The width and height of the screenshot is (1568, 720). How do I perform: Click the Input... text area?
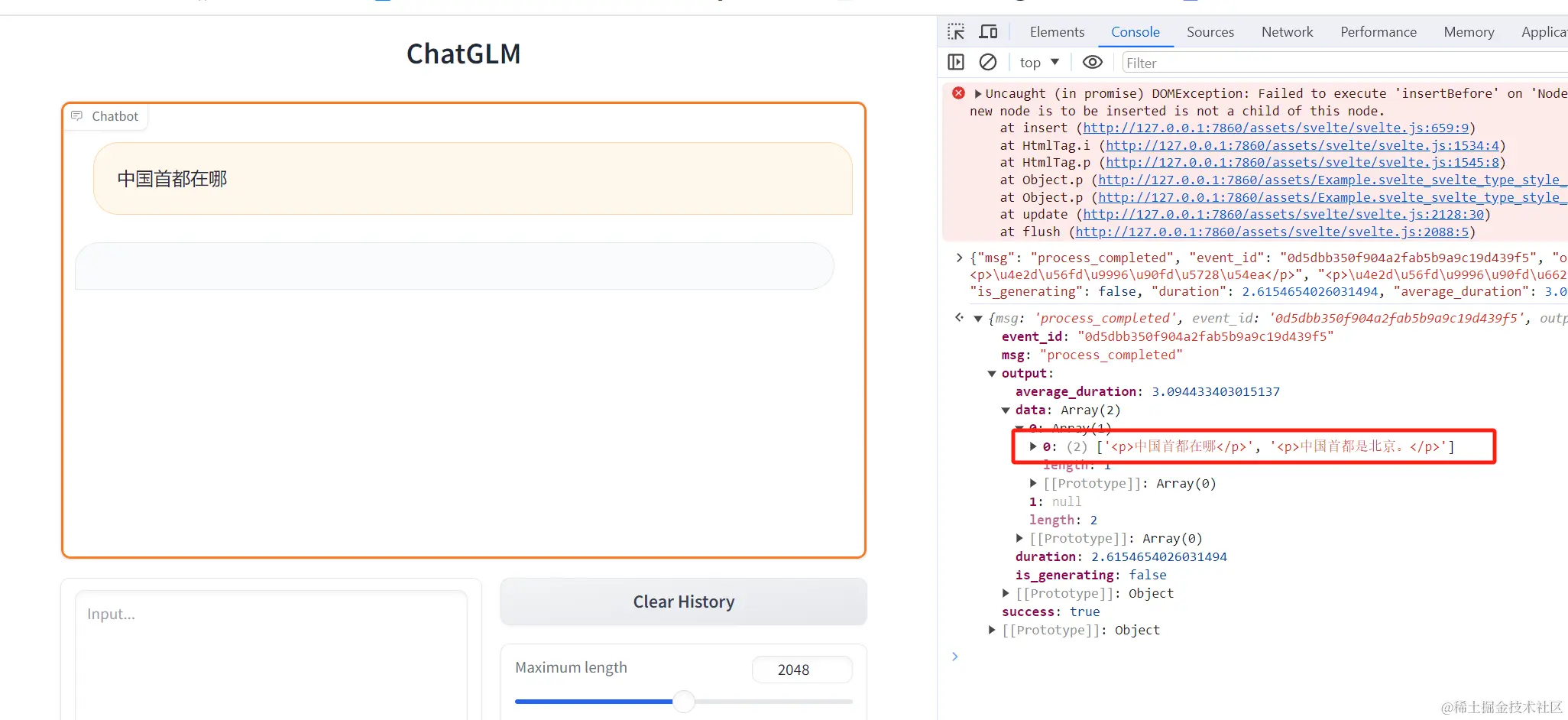[271, 654]
